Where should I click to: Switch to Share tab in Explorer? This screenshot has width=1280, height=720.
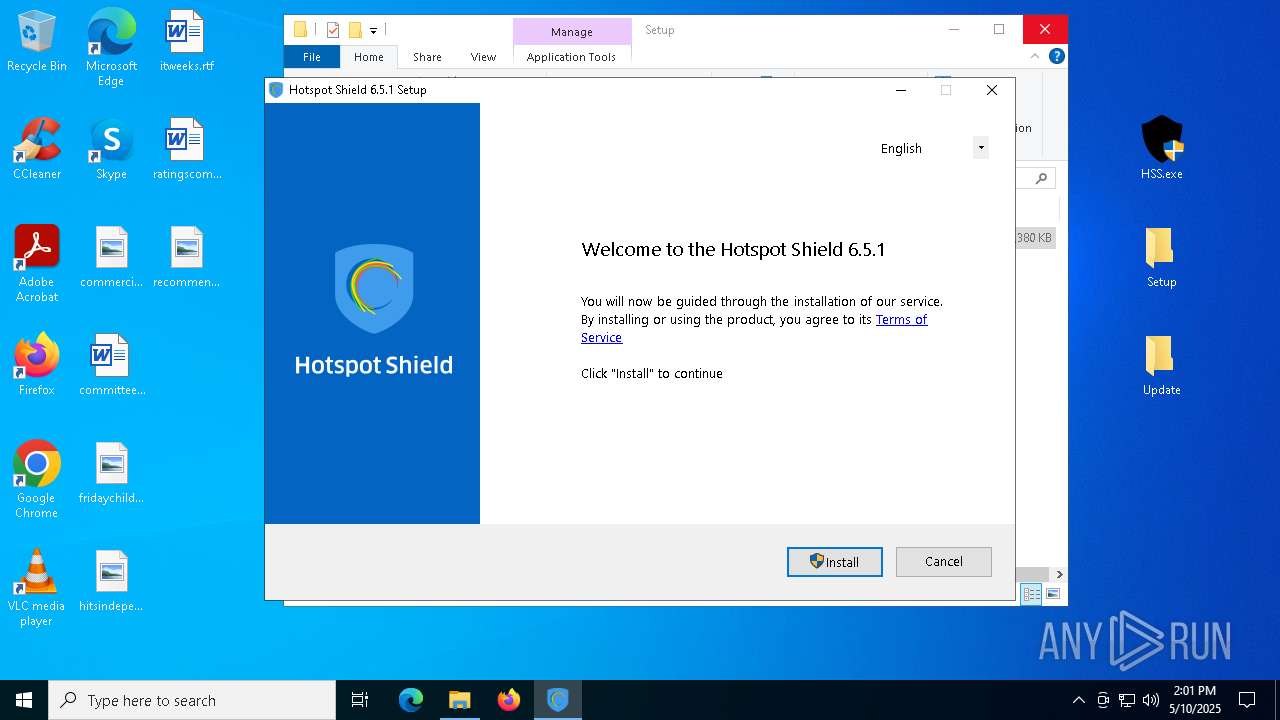pos(427,57)
